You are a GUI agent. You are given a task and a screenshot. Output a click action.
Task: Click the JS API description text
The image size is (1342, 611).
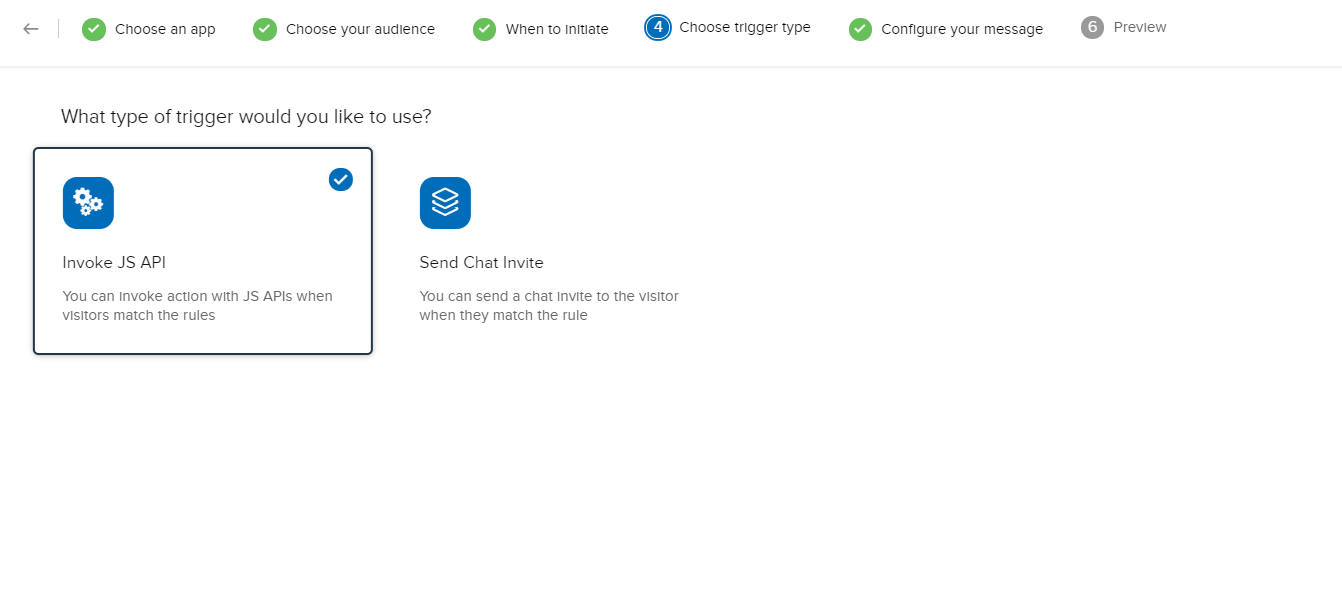tap(197, 306)
